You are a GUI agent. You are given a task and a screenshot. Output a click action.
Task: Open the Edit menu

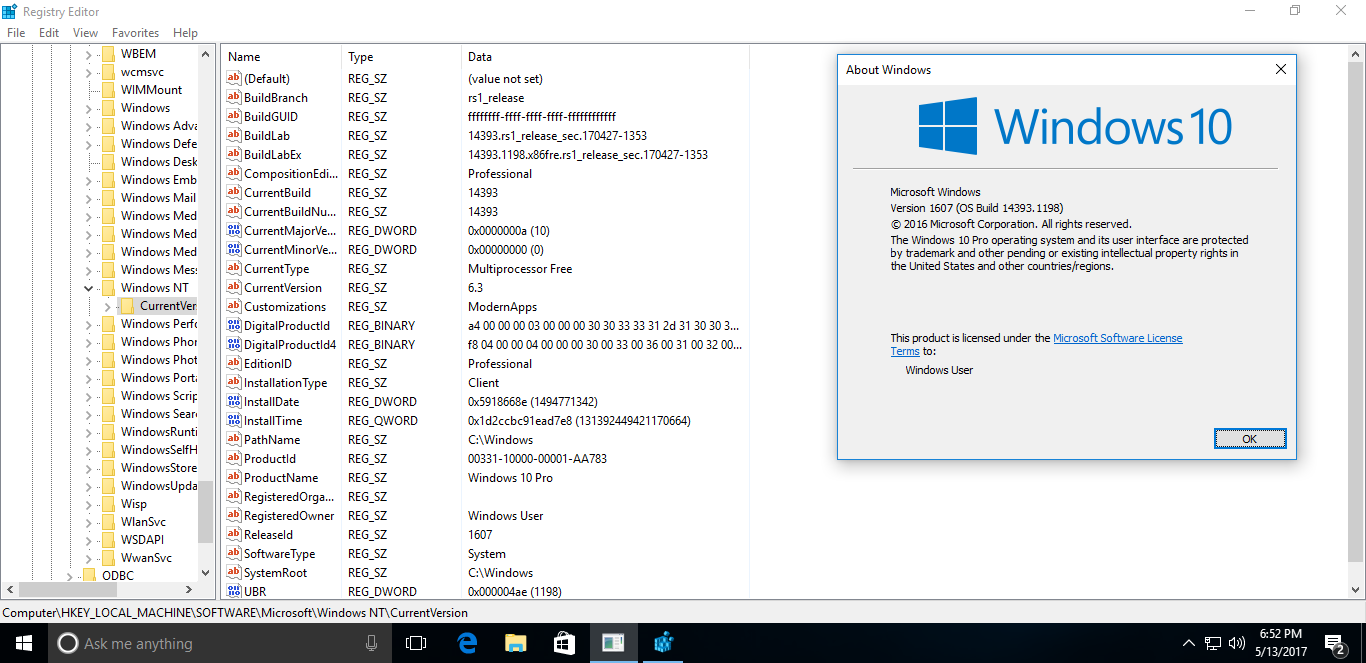point(49,33)
